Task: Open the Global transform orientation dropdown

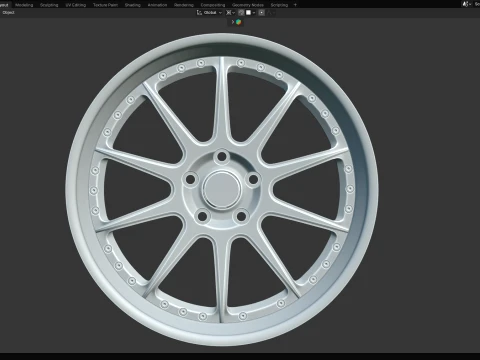Action: coord(209,13)
